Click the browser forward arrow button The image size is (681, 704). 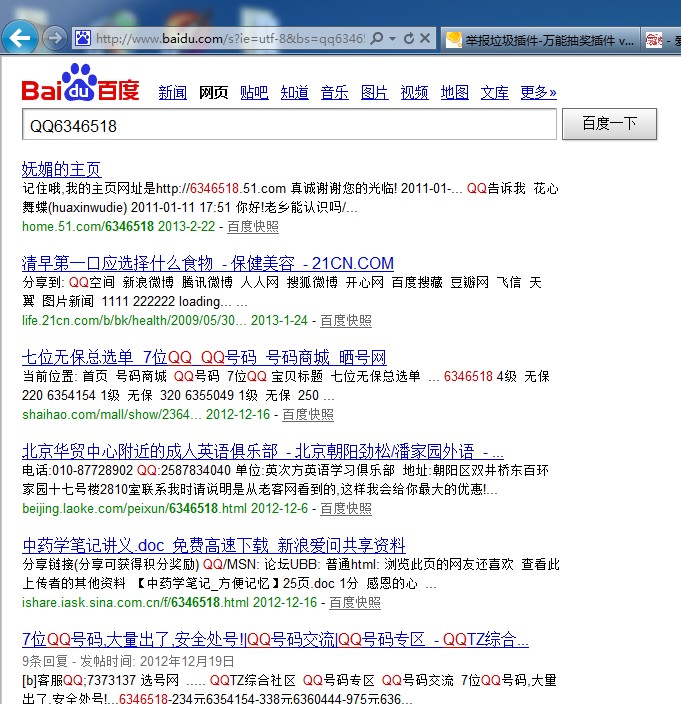[55, 38]
